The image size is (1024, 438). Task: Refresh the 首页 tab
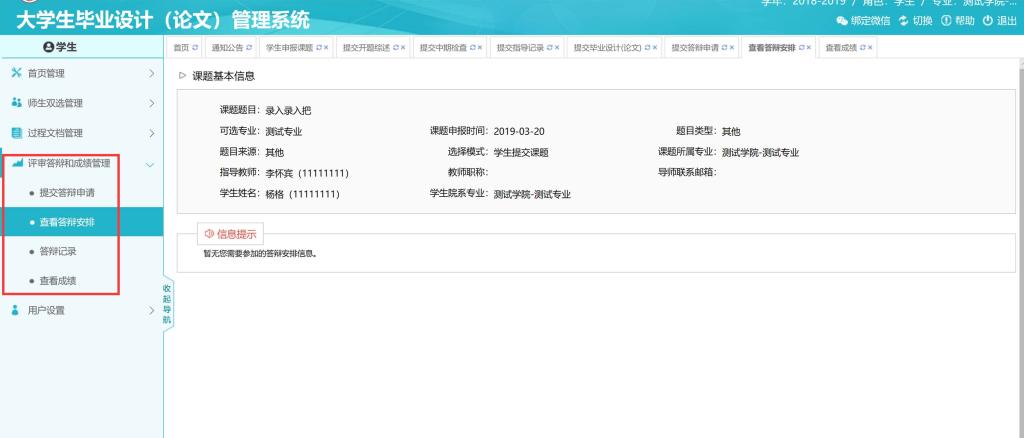(x=195, y=48)
